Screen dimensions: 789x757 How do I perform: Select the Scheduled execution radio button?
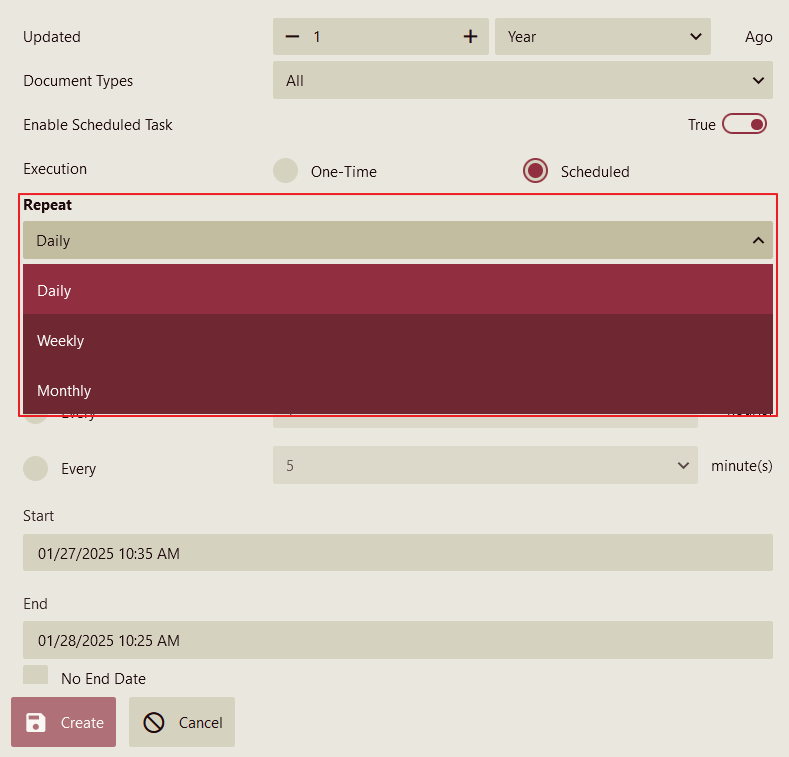(536, 171)
